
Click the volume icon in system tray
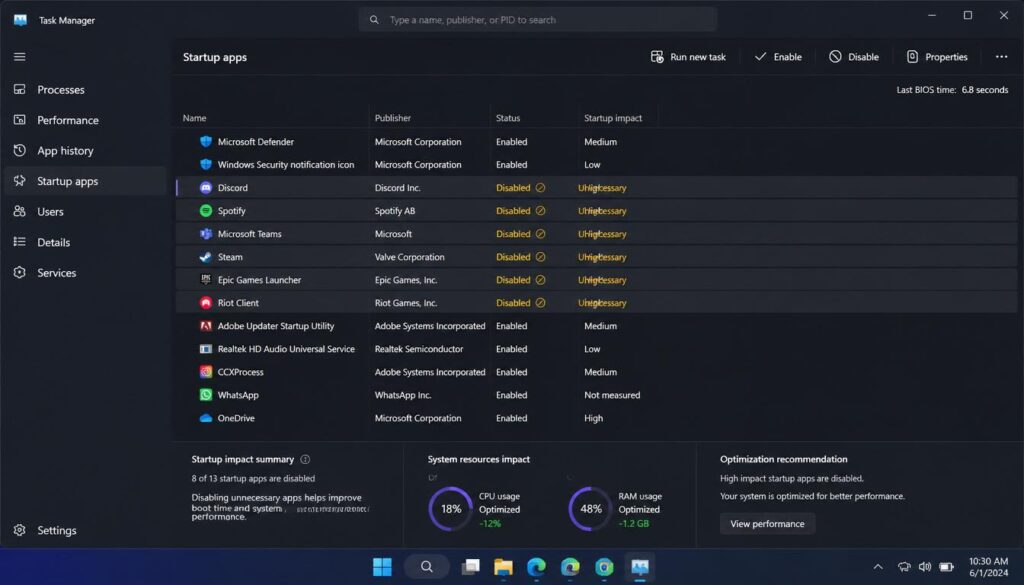[x=925, y=567]
